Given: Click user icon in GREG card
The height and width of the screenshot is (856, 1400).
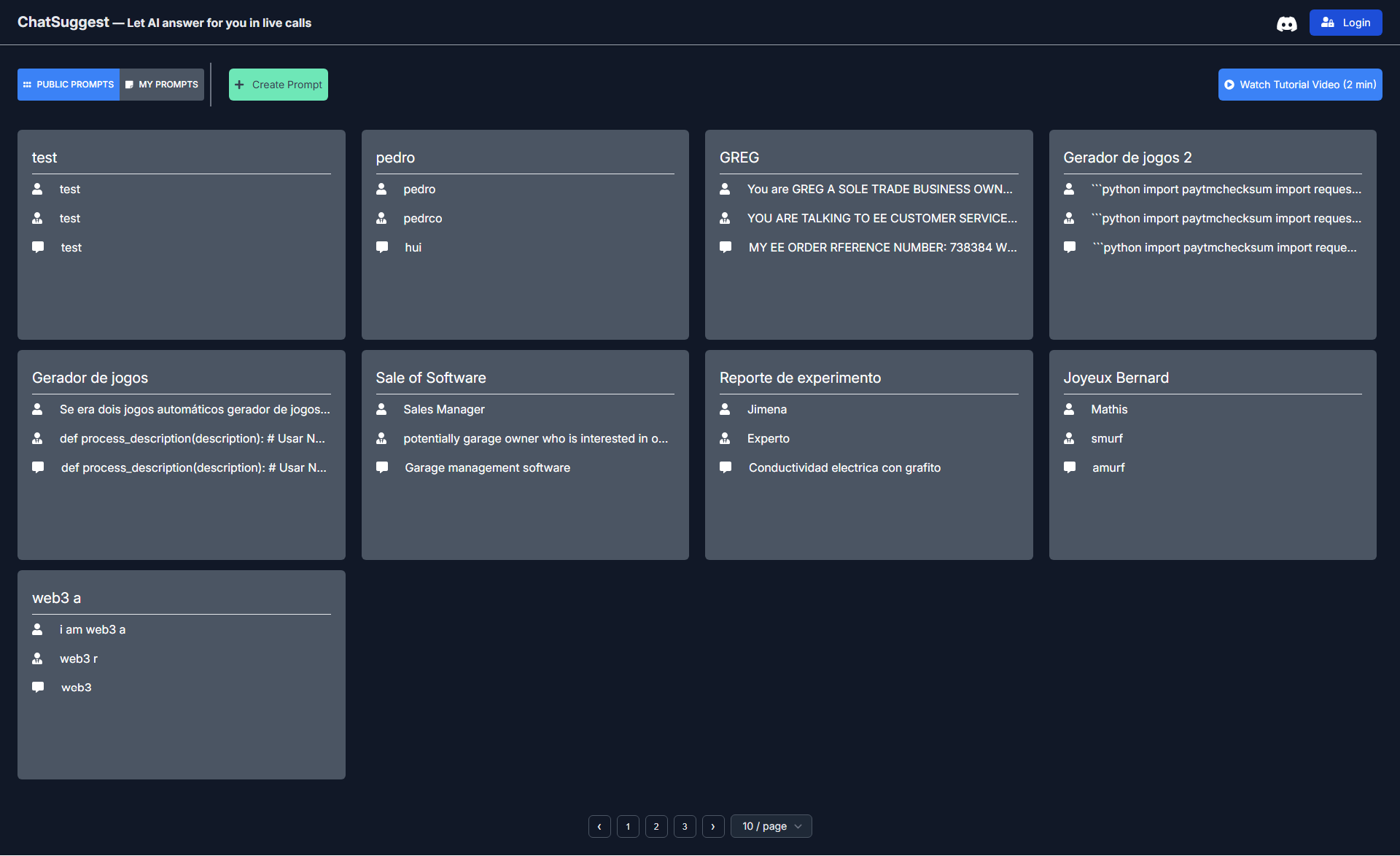Looking at the screenshot, I should 725,189.
